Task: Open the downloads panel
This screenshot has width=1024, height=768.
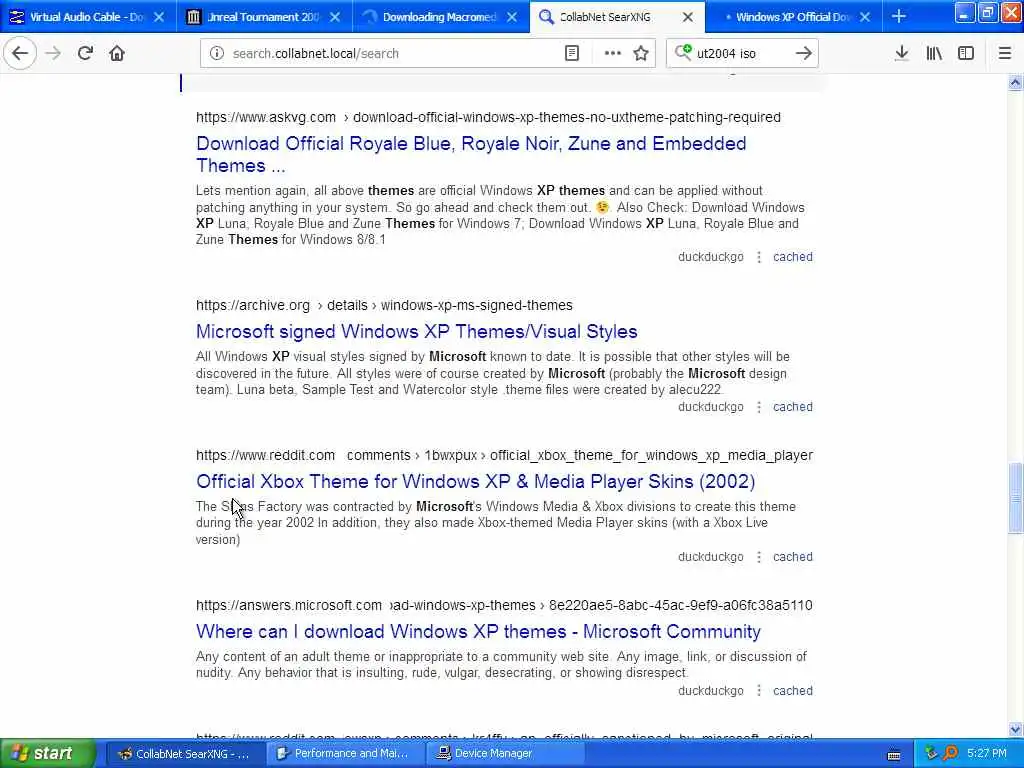Action: click(902, 53)
